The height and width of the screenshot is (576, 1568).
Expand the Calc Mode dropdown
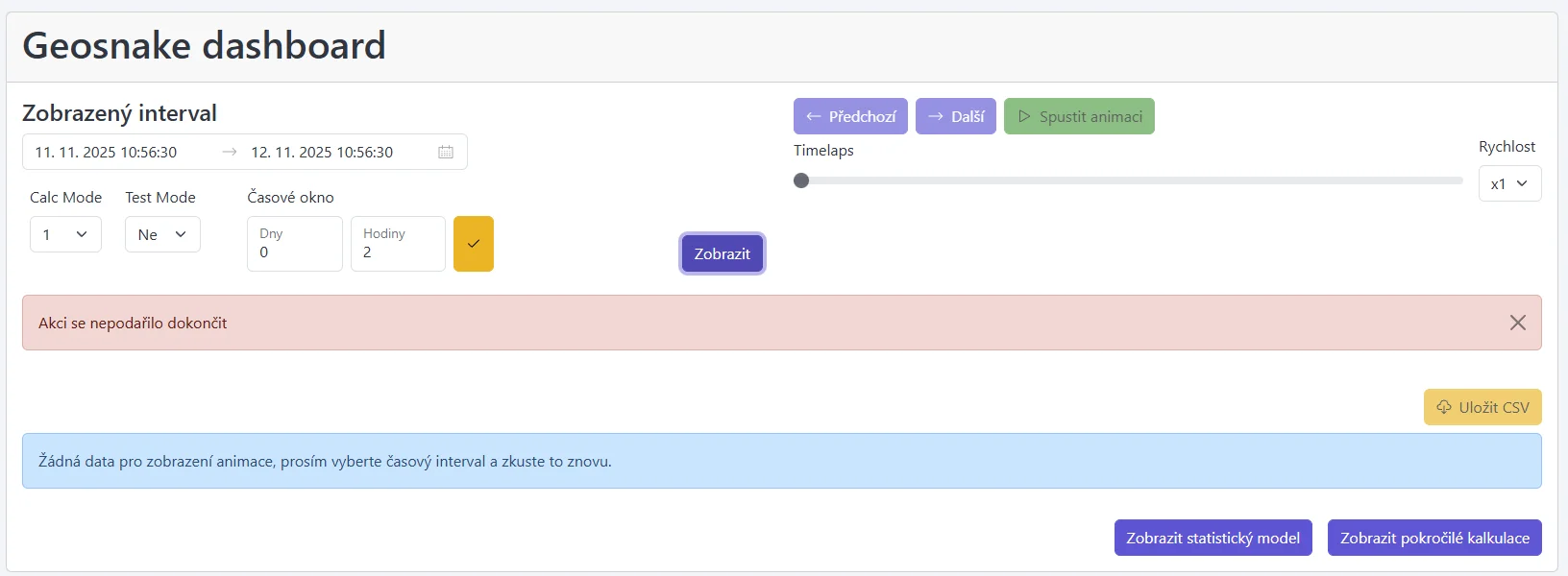pos(65,234)
